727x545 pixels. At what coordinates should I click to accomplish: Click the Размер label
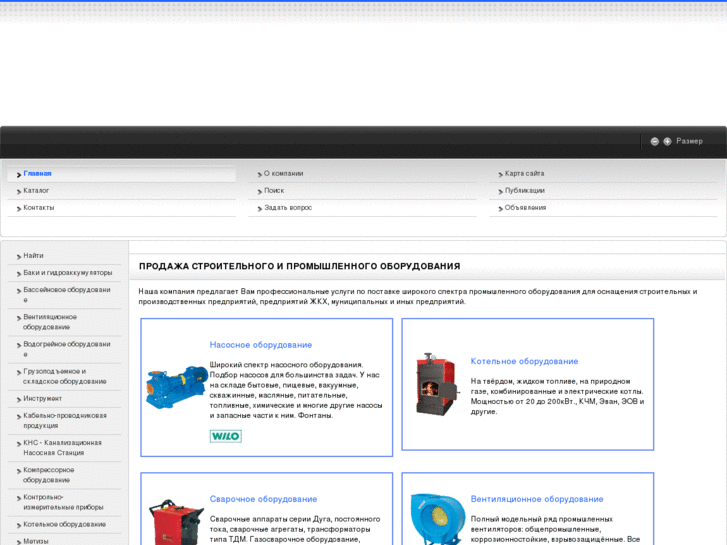coord(689,141)
